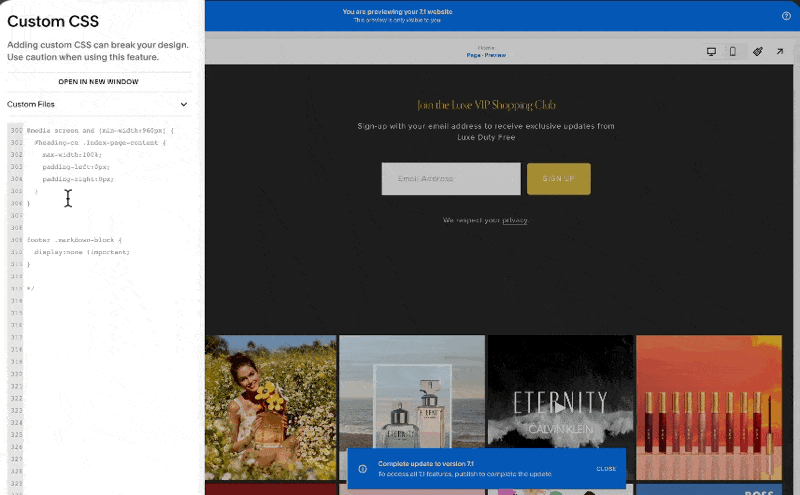Click the Custom CSS panel title
This screenshot has height=495, width=800.
tap(53, 21)
